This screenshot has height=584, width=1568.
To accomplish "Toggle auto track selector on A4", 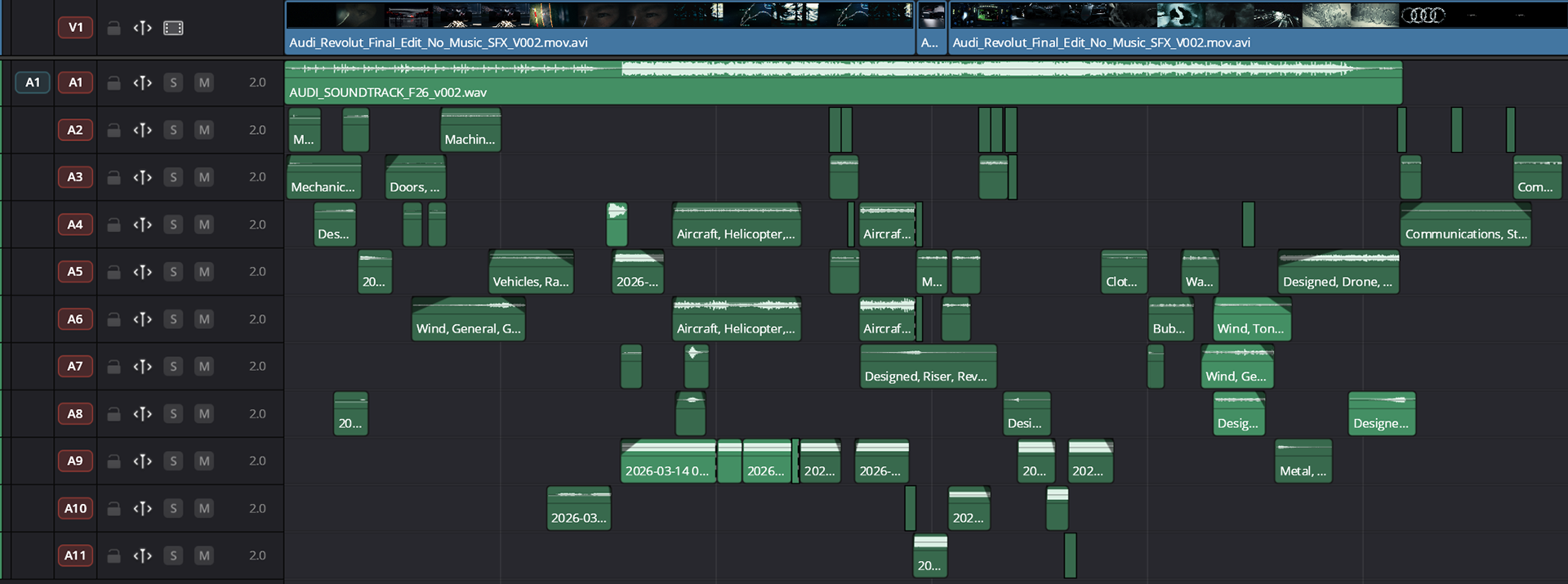I will pos(142,225).
